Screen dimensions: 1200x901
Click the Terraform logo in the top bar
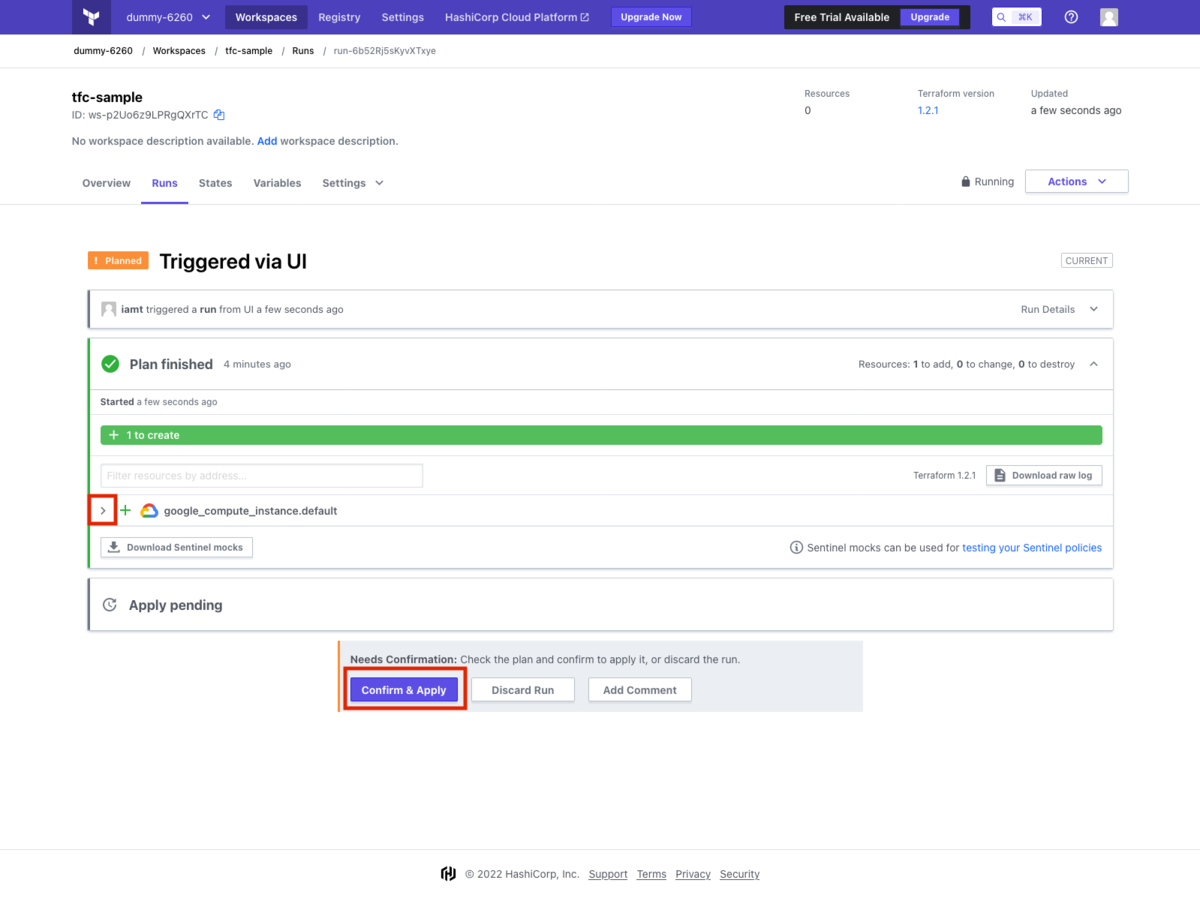92,17
